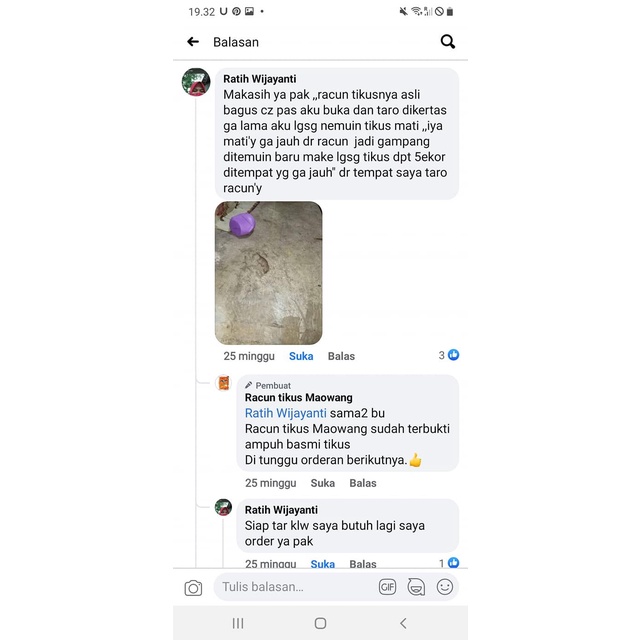View the 3 likes reaction icon
The height and width of the screenshot is (640, 640).
(x=453, y=355)
